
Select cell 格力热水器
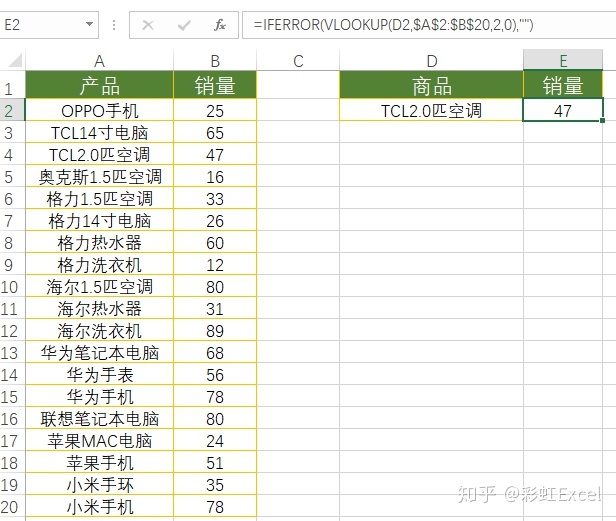pyautogui.click(x=99, y=242)
